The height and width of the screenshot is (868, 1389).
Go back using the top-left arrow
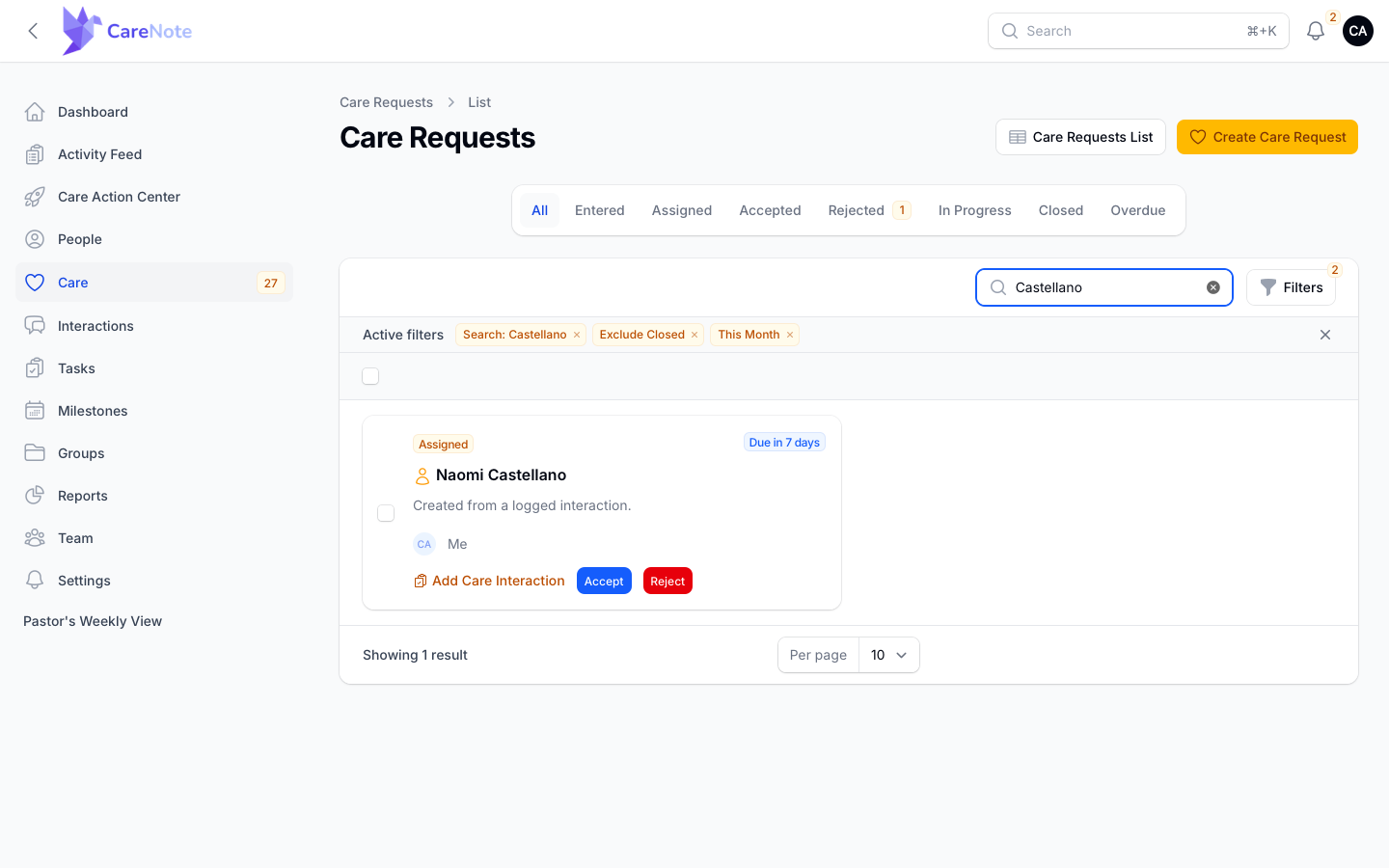pyautogui.click(x=33, y=31)
